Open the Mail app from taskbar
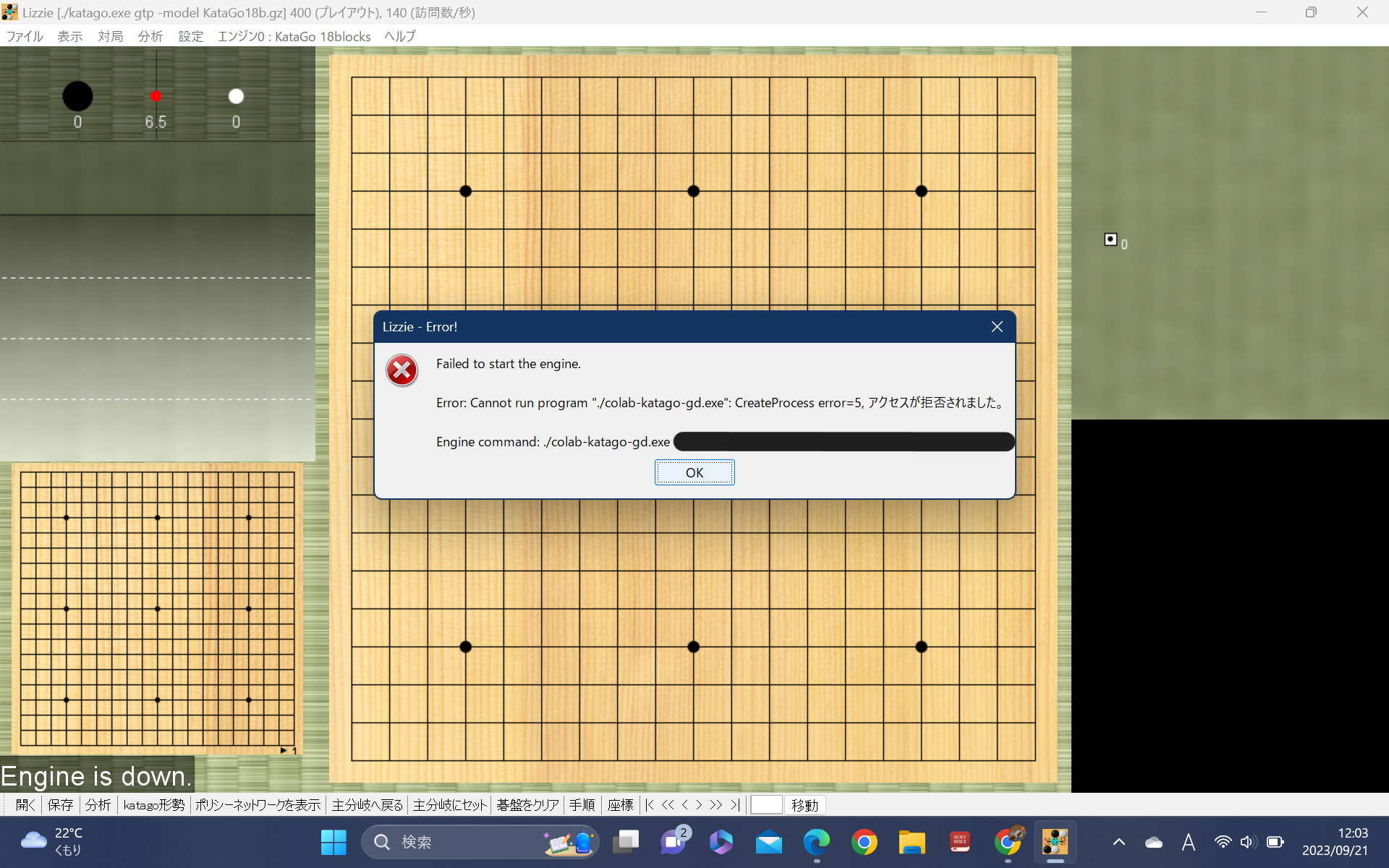1389x868 pixels. coord(769,842)
